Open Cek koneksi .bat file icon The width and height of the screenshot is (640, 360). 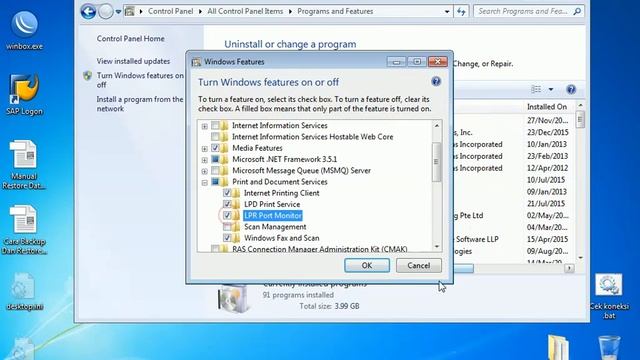609,296
